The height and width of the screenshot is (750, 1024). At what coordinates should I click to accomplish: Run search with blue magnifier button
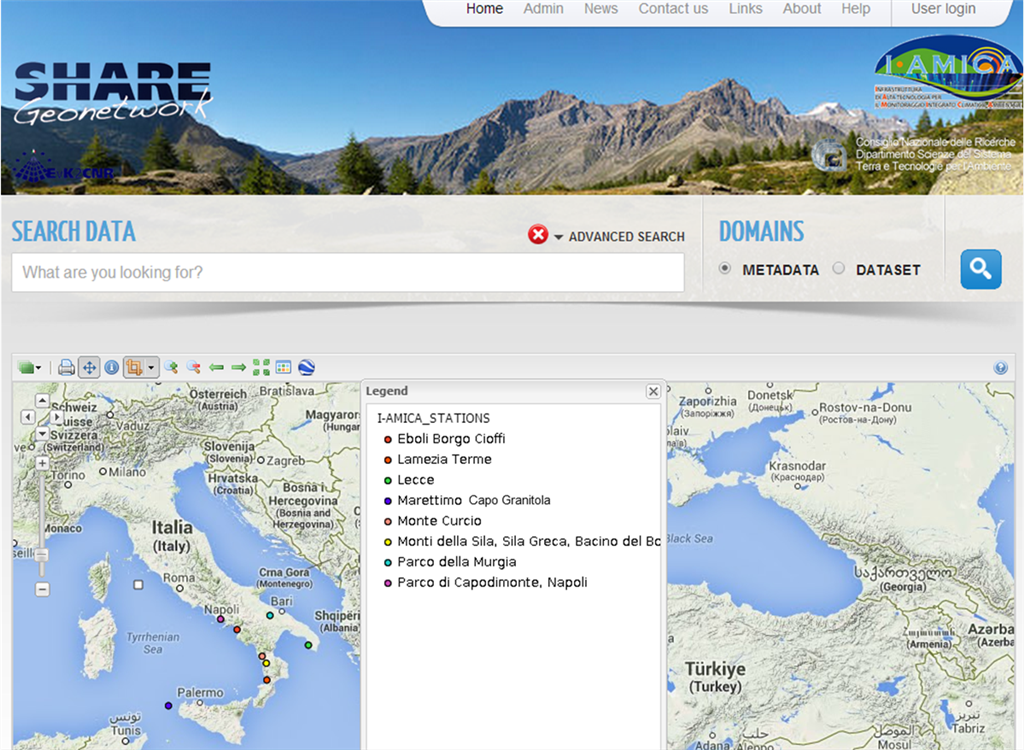[980, 269]
